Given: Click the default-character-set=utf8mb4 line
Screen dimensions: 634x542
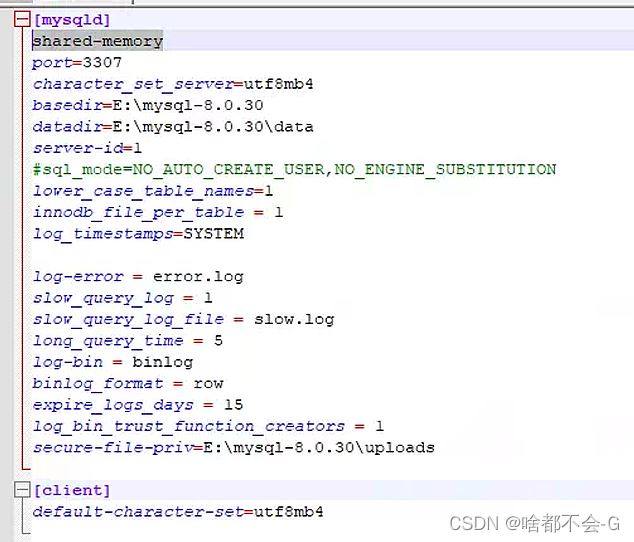Looking at the screenshot, I should 178,512.
